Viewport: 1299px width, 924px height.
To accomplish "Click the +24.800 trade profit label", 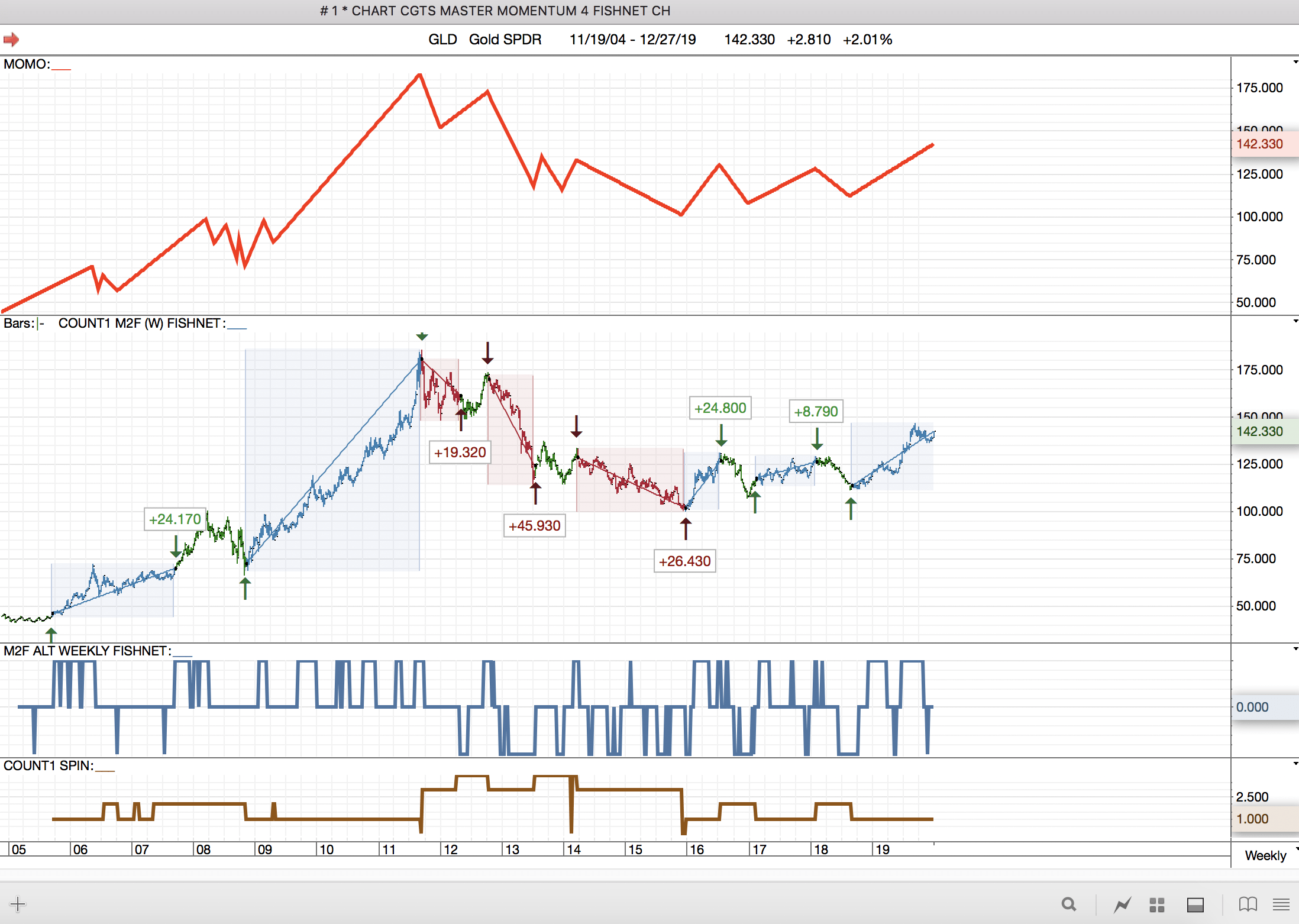I will [x=720, y=408].
